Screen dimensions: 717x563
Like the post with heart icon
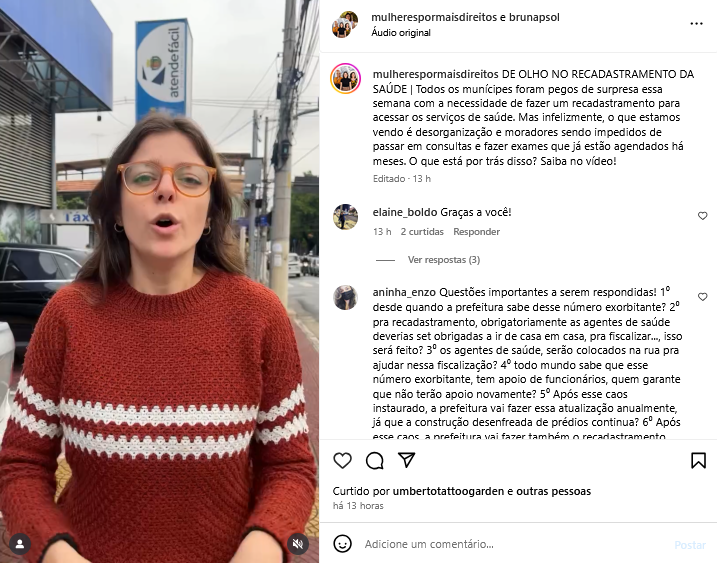coord(342,460)
